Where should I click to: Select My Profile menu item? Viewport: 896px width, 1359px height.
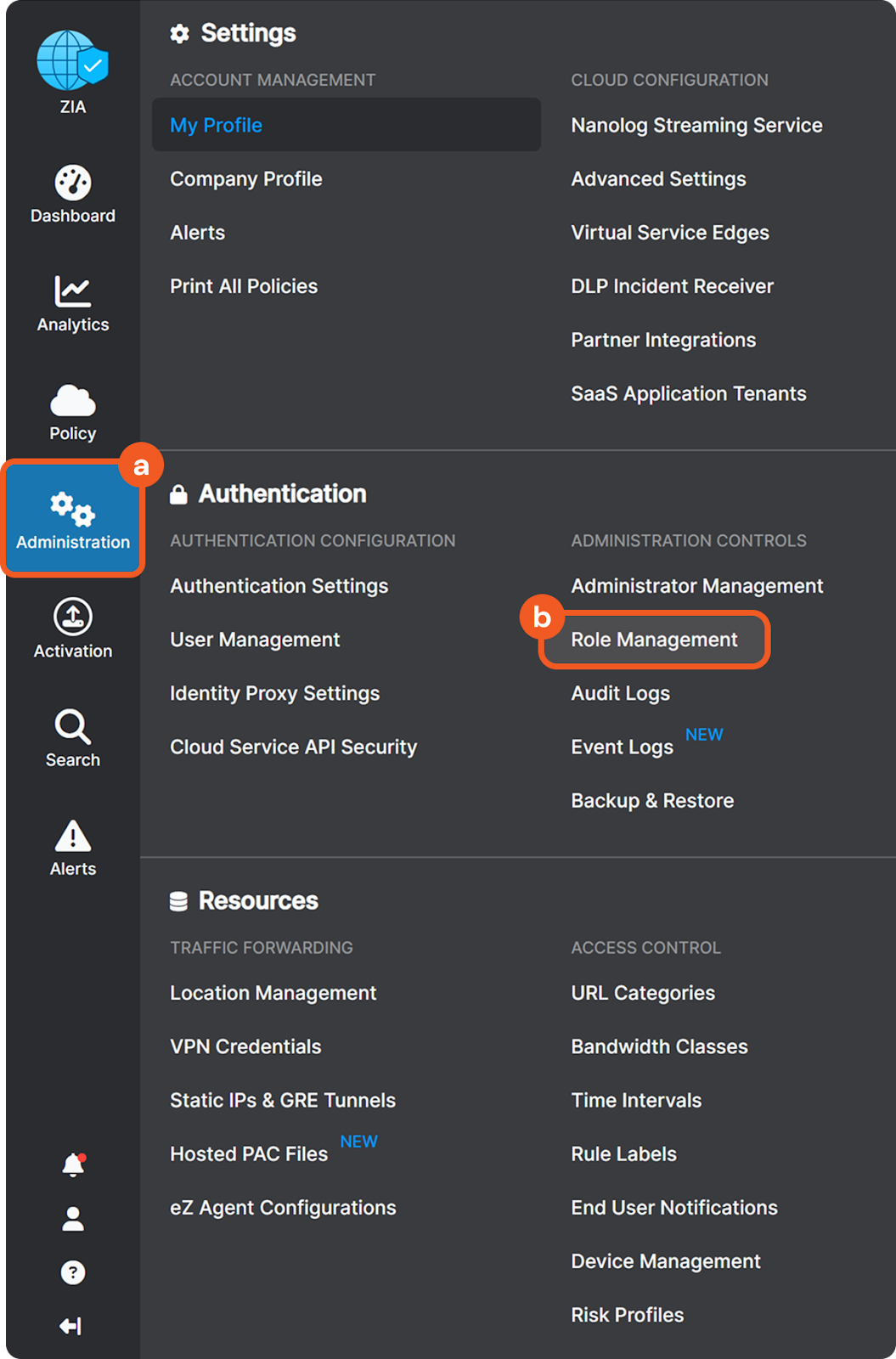click(217, 126)
